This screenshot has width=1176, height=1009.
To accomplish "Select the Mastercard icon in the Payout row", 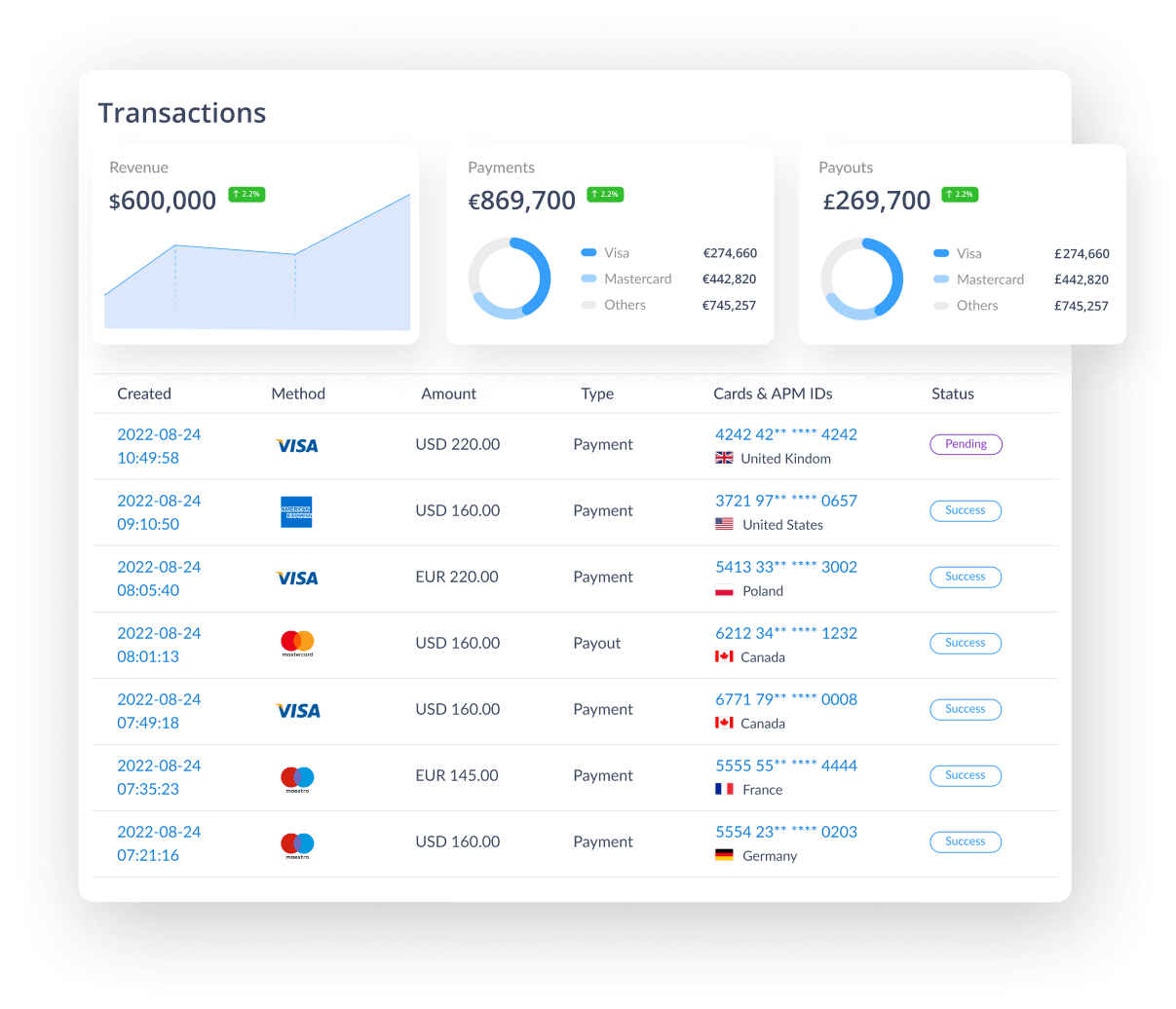I will [x=296, y=643].
